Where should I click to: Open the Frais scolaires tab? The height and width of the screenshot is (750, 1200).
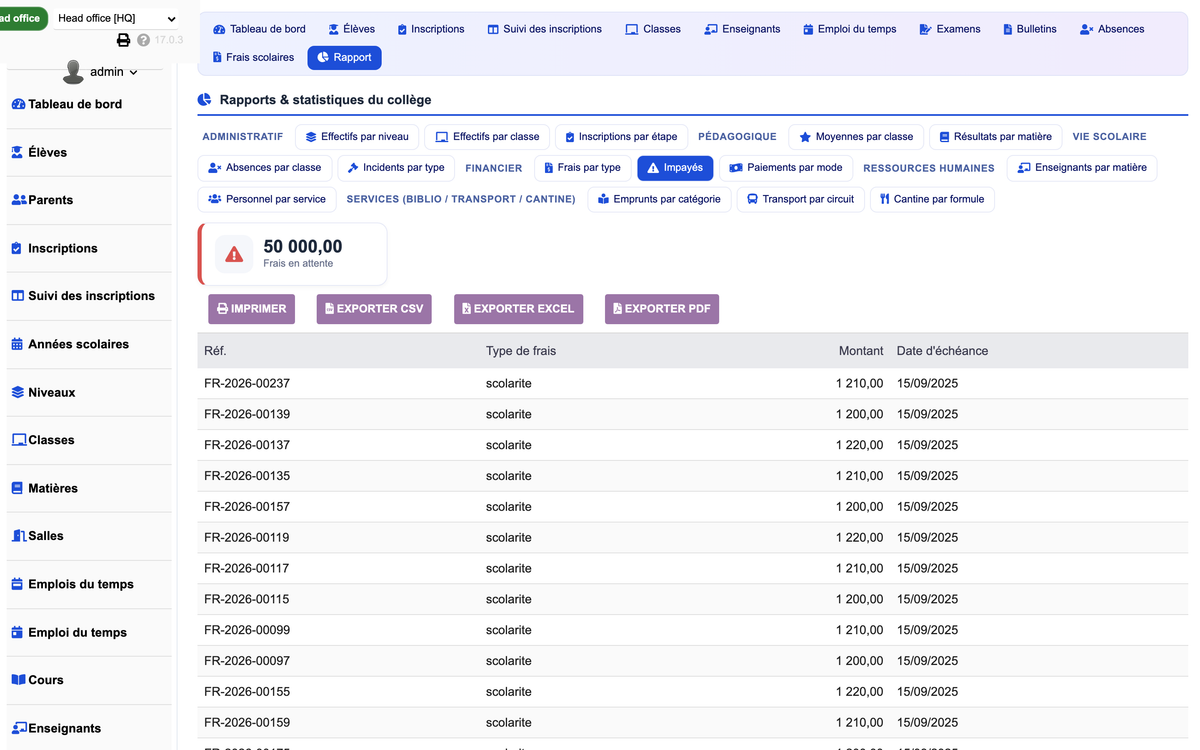[x=253, y=57]
